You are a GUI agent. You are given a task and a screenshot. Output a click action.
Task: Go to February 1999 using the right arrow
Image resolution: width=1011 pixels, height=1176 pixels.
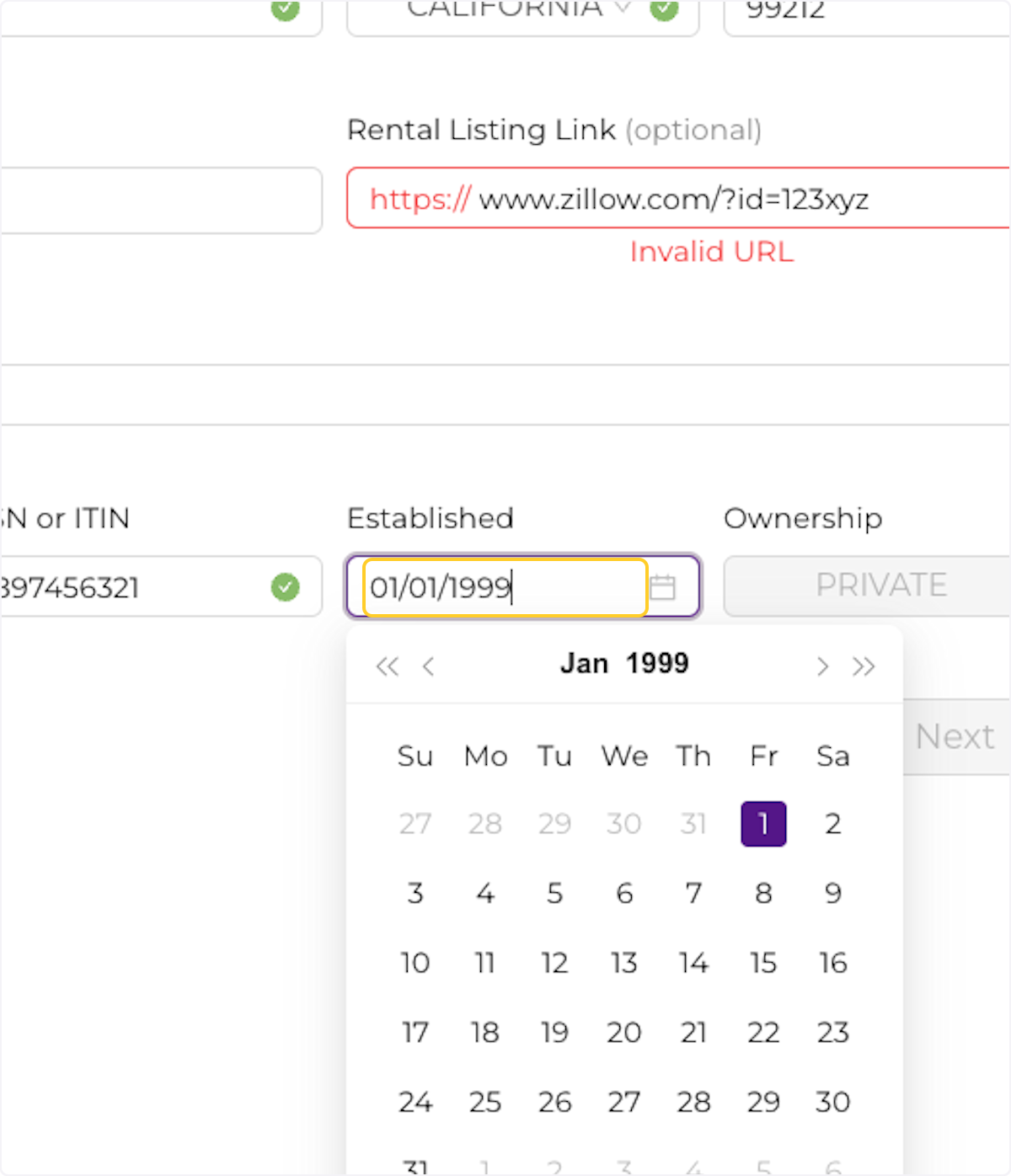(822, 666)
